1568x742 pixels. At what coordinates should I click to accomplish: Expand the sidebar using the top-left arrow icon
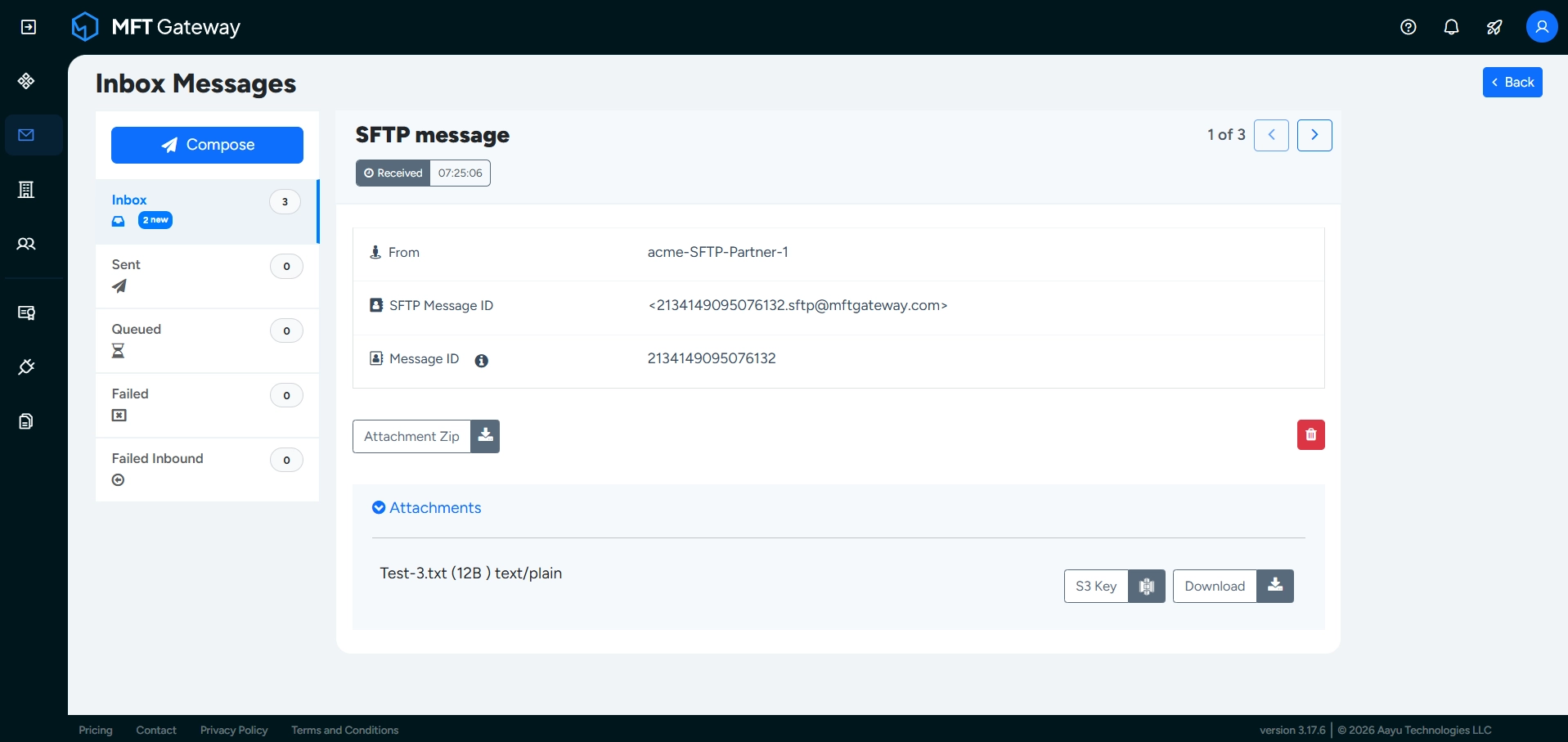pos(29,27)
